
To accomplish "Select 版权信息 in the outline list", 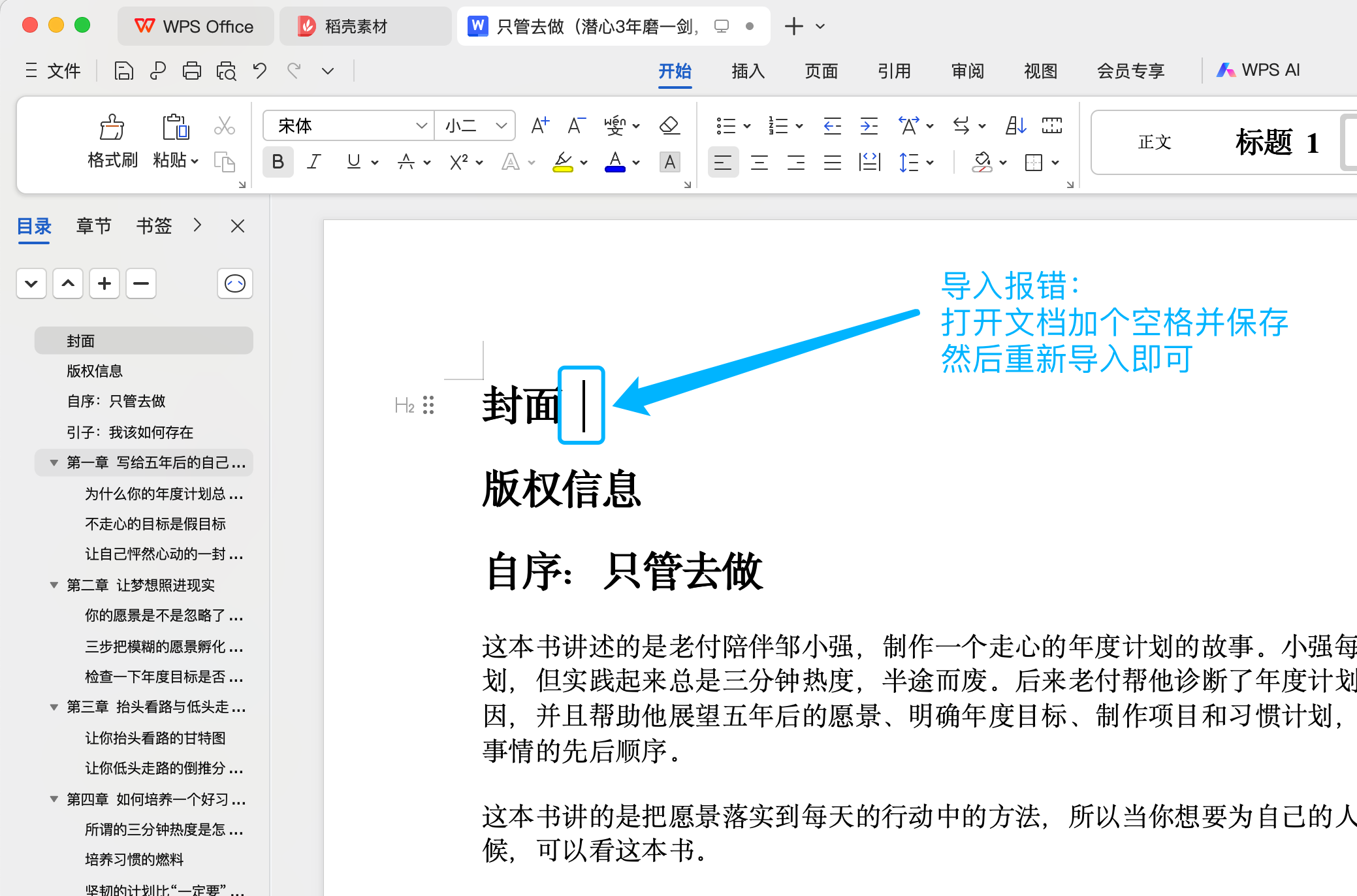I will coord(95,371).
